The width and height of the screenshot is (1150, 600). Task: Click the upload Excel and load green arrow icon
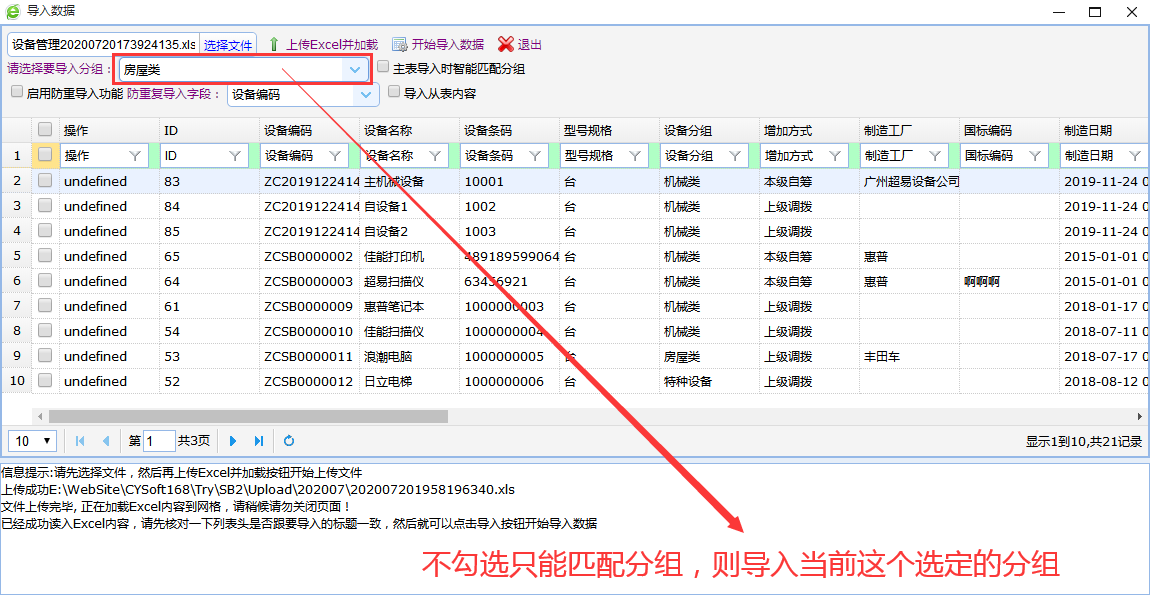274,44
